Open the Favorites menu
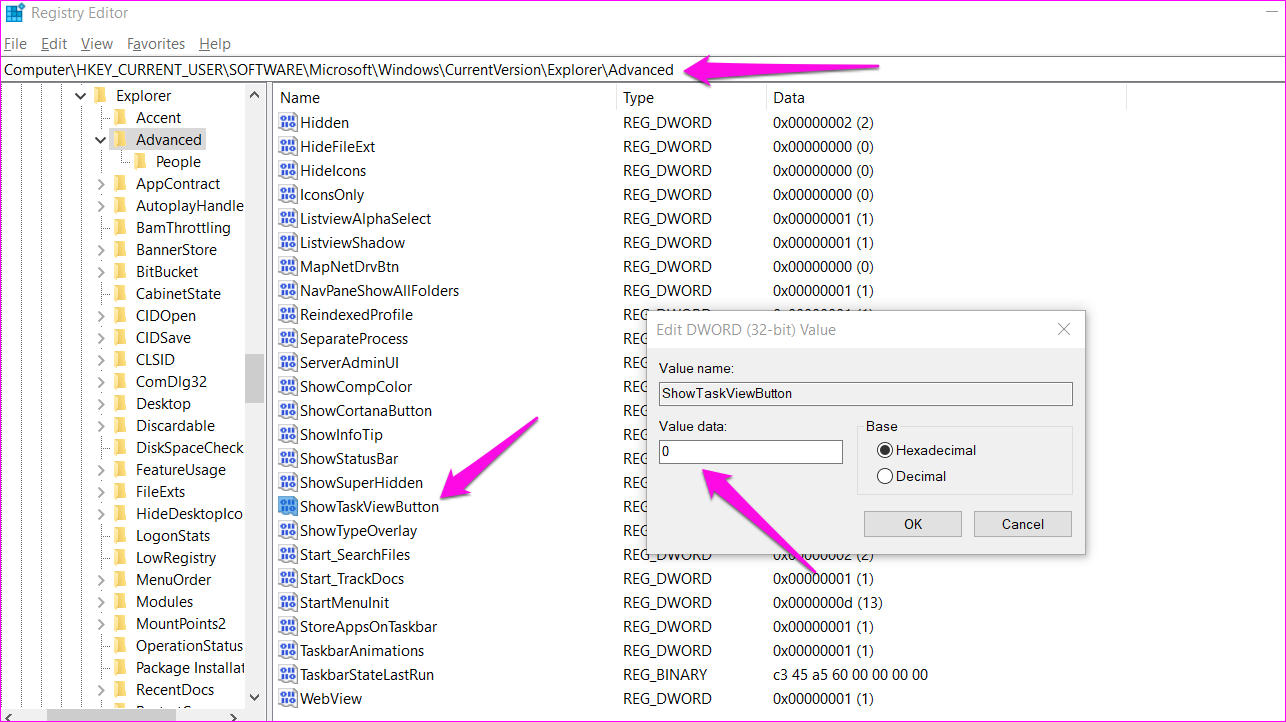Image resolution: width=1286 pixels, height=722 pixels. 156,44
